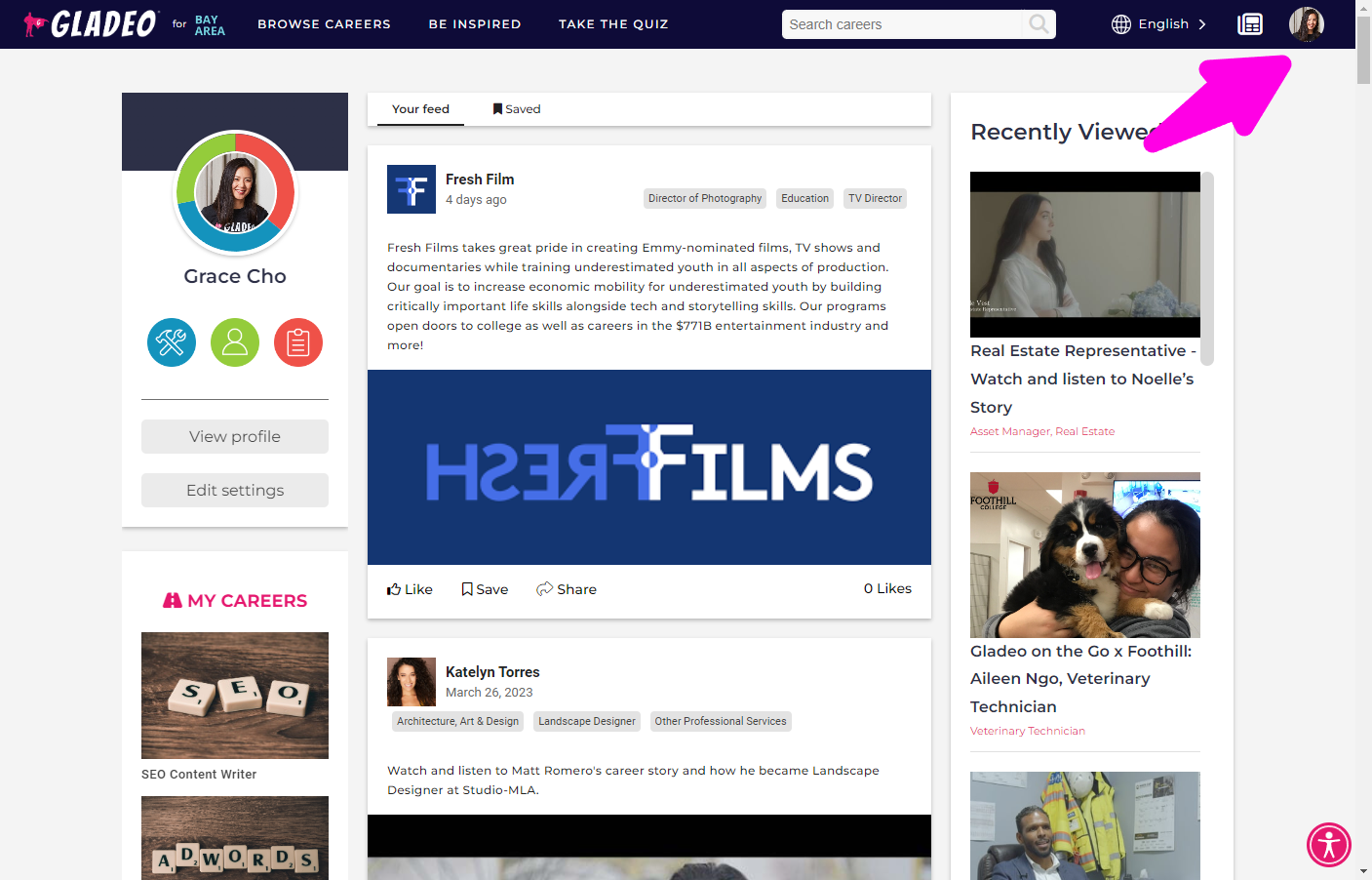Open Take the Quiz page

(613, 24)
